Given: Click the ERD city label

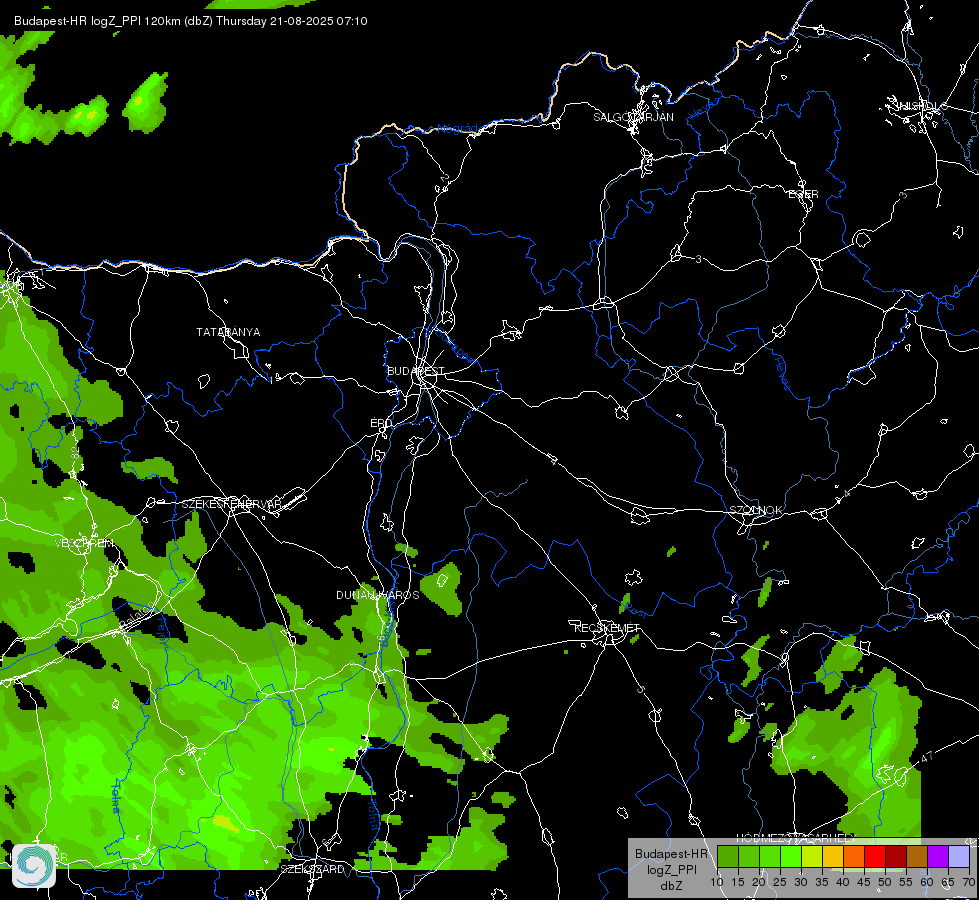Looking at the screenshot, I should coord(381,423).
